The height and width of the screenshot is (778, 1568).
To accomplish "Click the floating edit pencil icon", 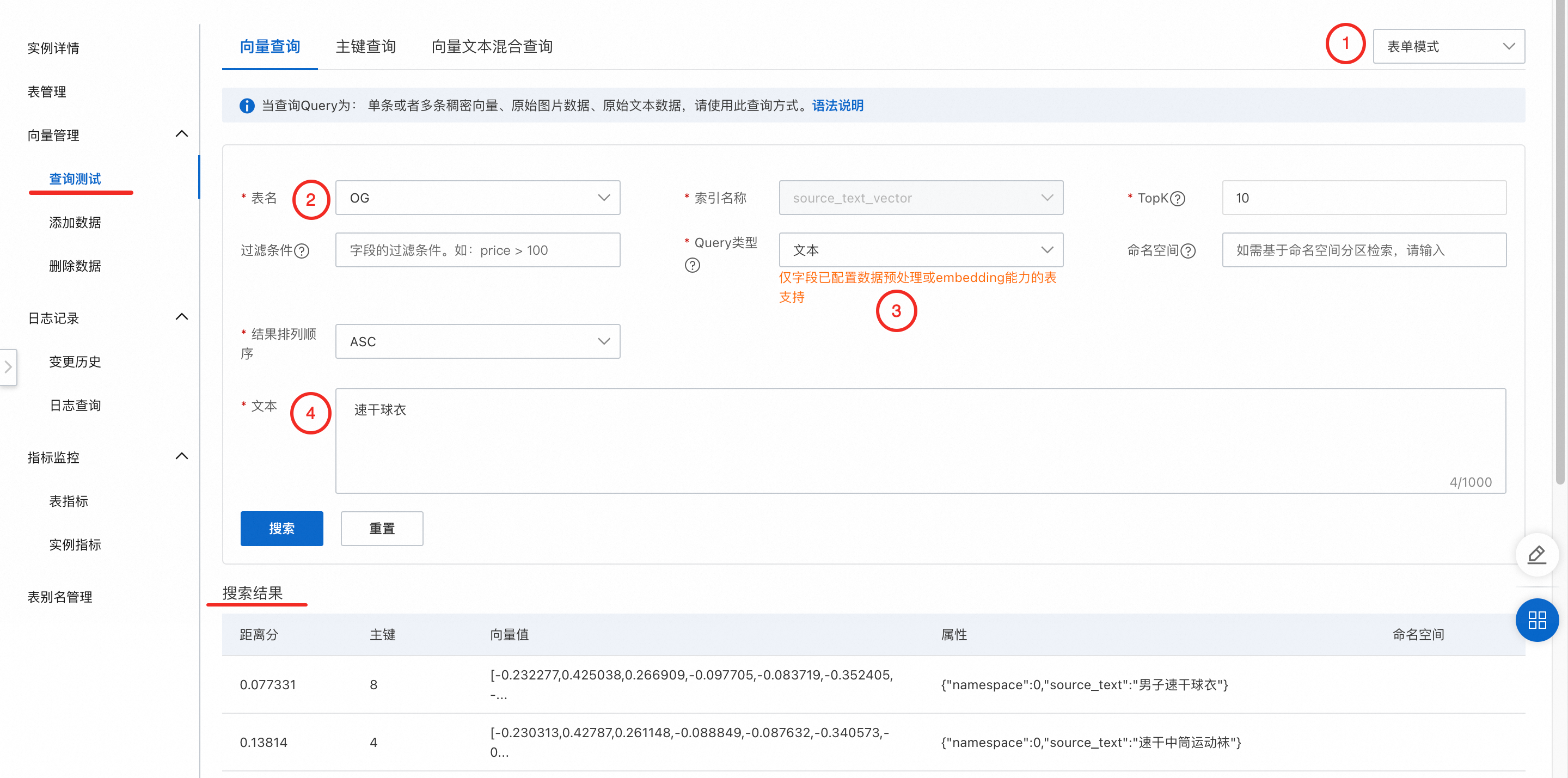I will click(1536, 555).
